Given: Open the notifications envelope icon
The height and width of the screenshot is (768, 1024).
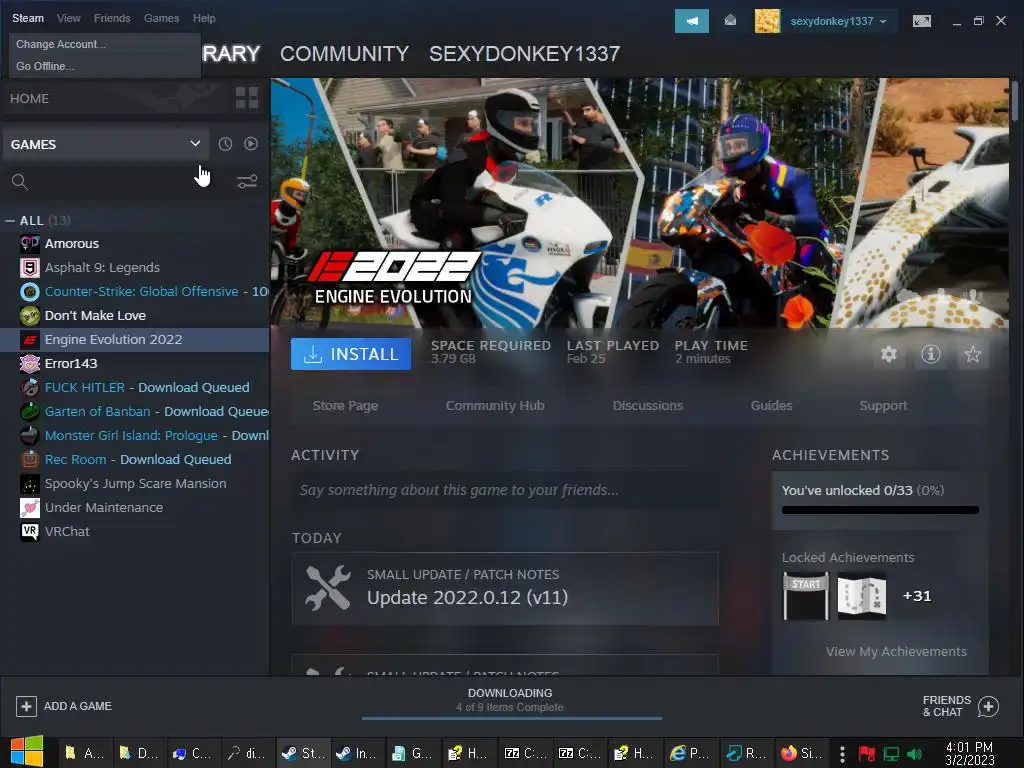Looking at the screenshot, I should [x=731, y=21].
